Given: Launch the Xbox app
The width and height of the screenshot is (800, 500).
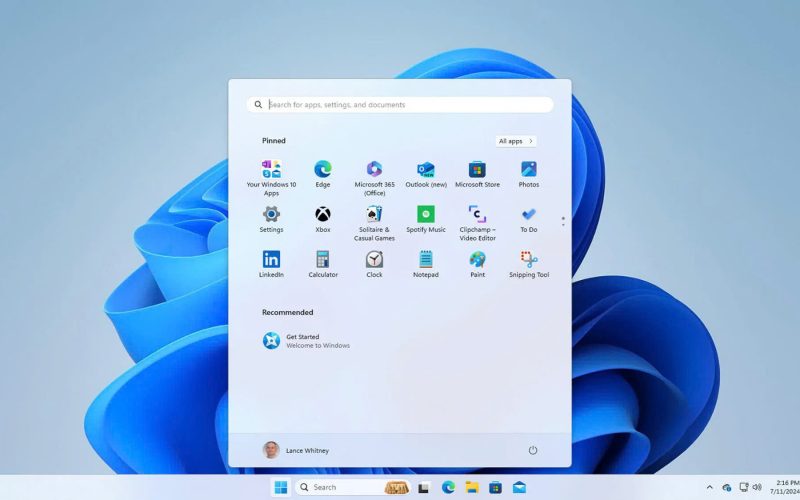Looking at the screenshot, I should click(x=322, y=215).
